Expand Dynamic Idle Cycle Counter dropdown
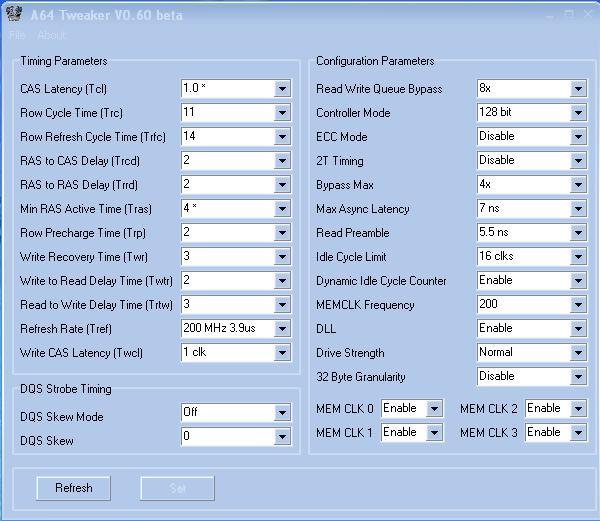 (578, 281)
